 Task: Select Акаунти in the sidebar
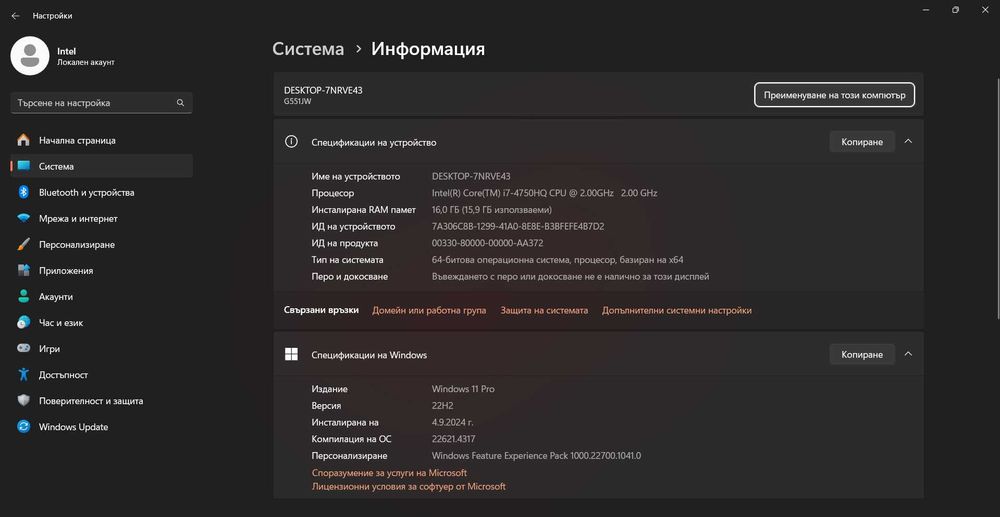coord(102,297)
